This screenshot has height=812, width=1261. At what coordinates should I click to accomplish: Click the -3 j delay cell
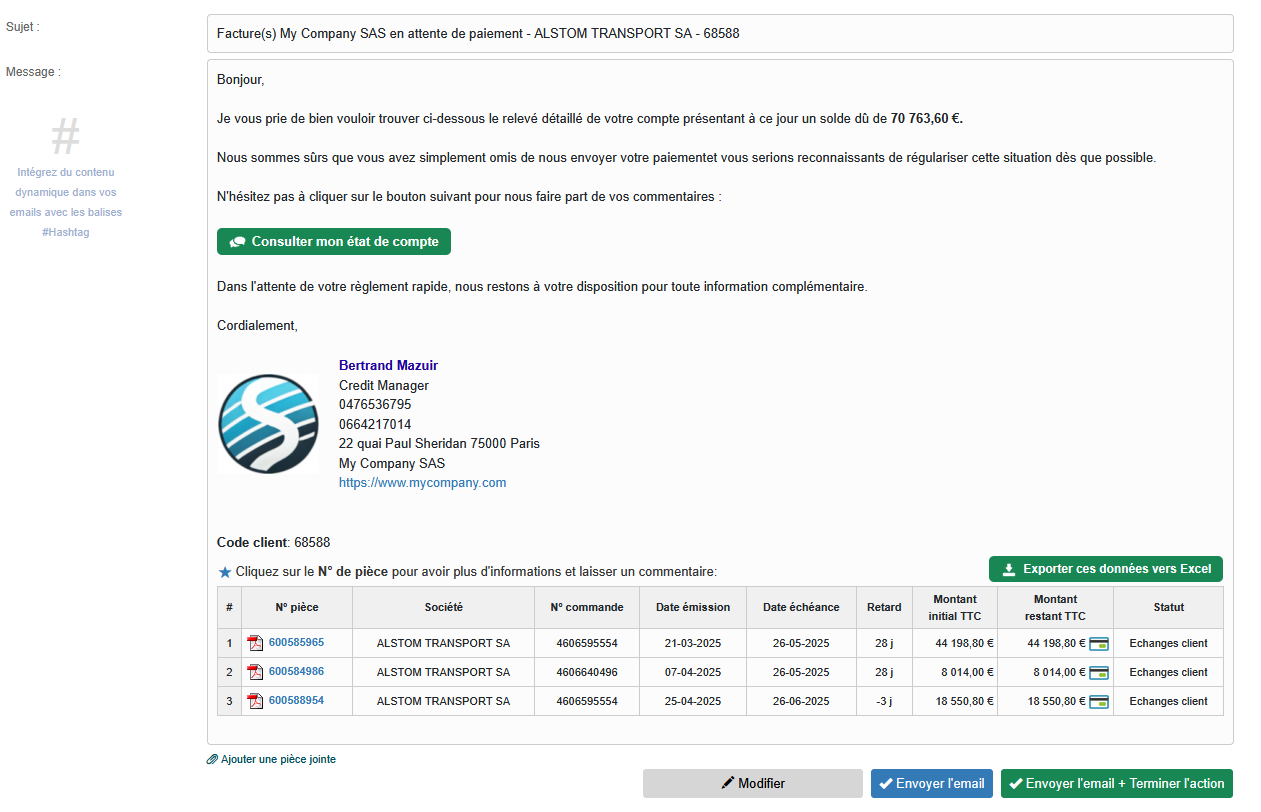tap(884, 701)
